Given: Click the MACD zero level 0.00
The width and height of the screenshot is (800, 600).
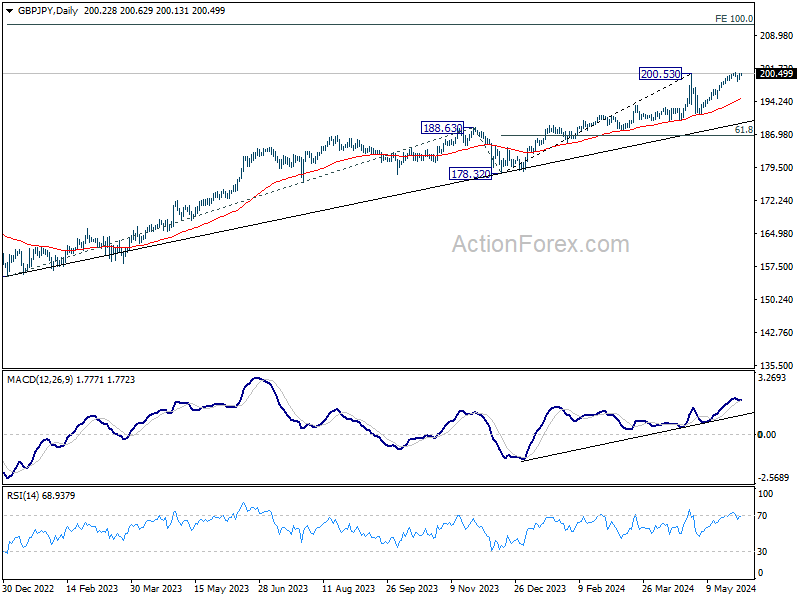Looking at the screenshot, I should tap(767, 435).
